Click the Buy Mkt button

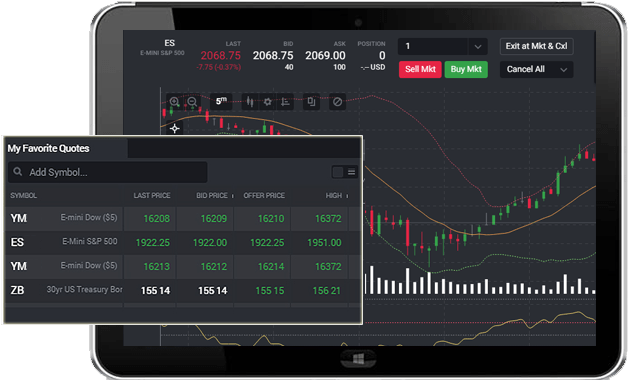(466, 69)
